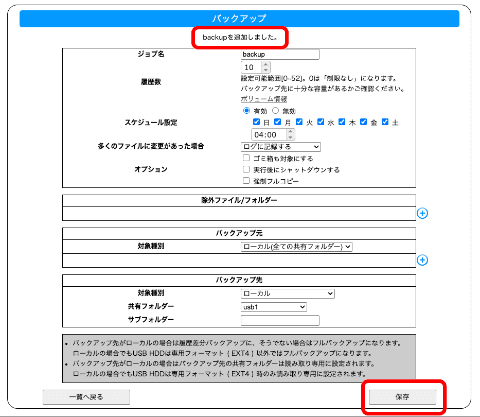Open the ボリューム情報 link

(x=264, y=99)
